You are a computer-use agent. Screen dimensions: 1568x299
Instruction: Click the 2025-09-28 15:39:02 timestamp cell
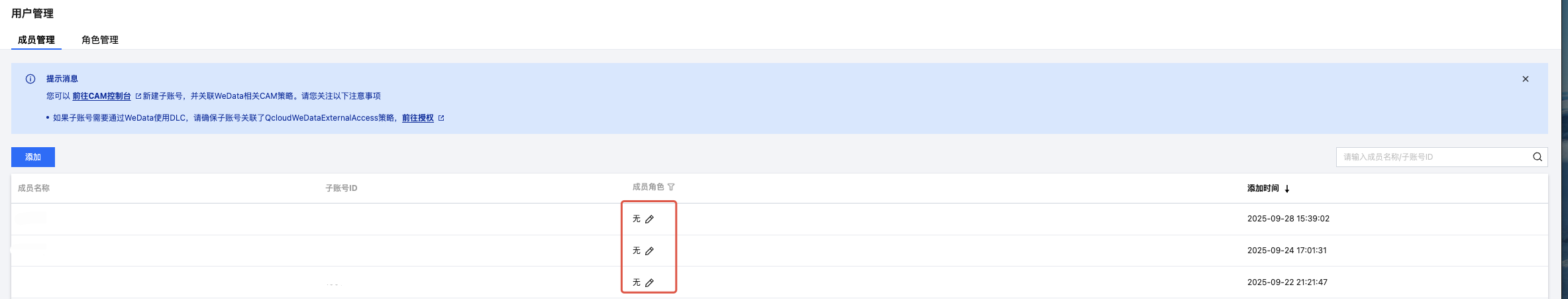[x=1288, y=219]
